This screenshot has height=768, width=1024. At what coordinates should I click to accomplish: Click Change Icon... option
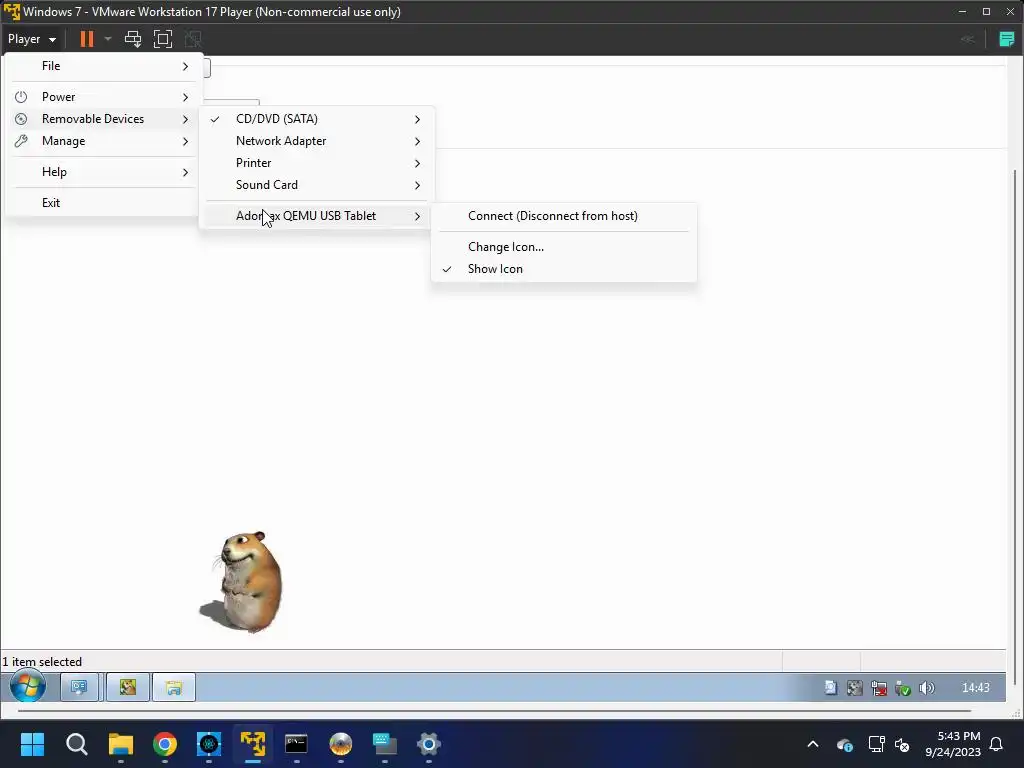point(564,247)
